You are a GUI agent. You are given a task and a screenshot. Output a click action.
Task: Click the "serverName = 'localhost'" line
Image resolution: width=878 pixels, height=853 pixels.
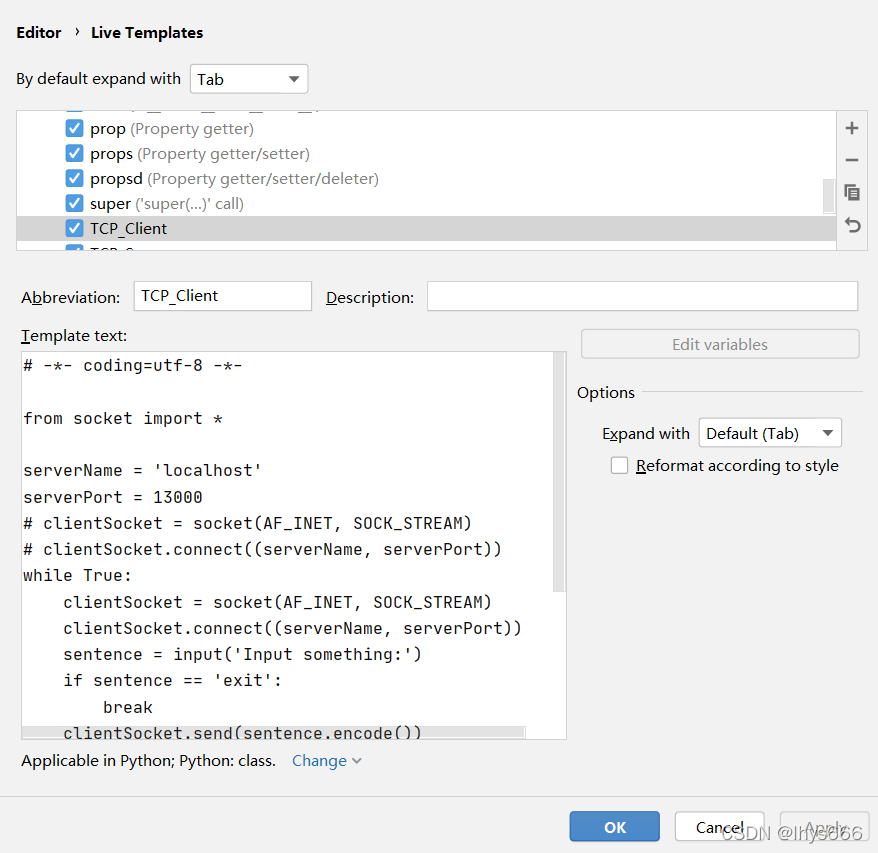(142, 470)
